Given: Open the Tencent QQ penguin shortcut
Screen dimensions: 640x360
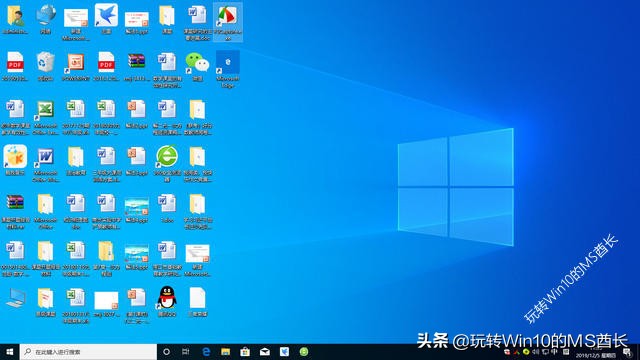Looking at the screenshot, I should click(x=167, y=301).
